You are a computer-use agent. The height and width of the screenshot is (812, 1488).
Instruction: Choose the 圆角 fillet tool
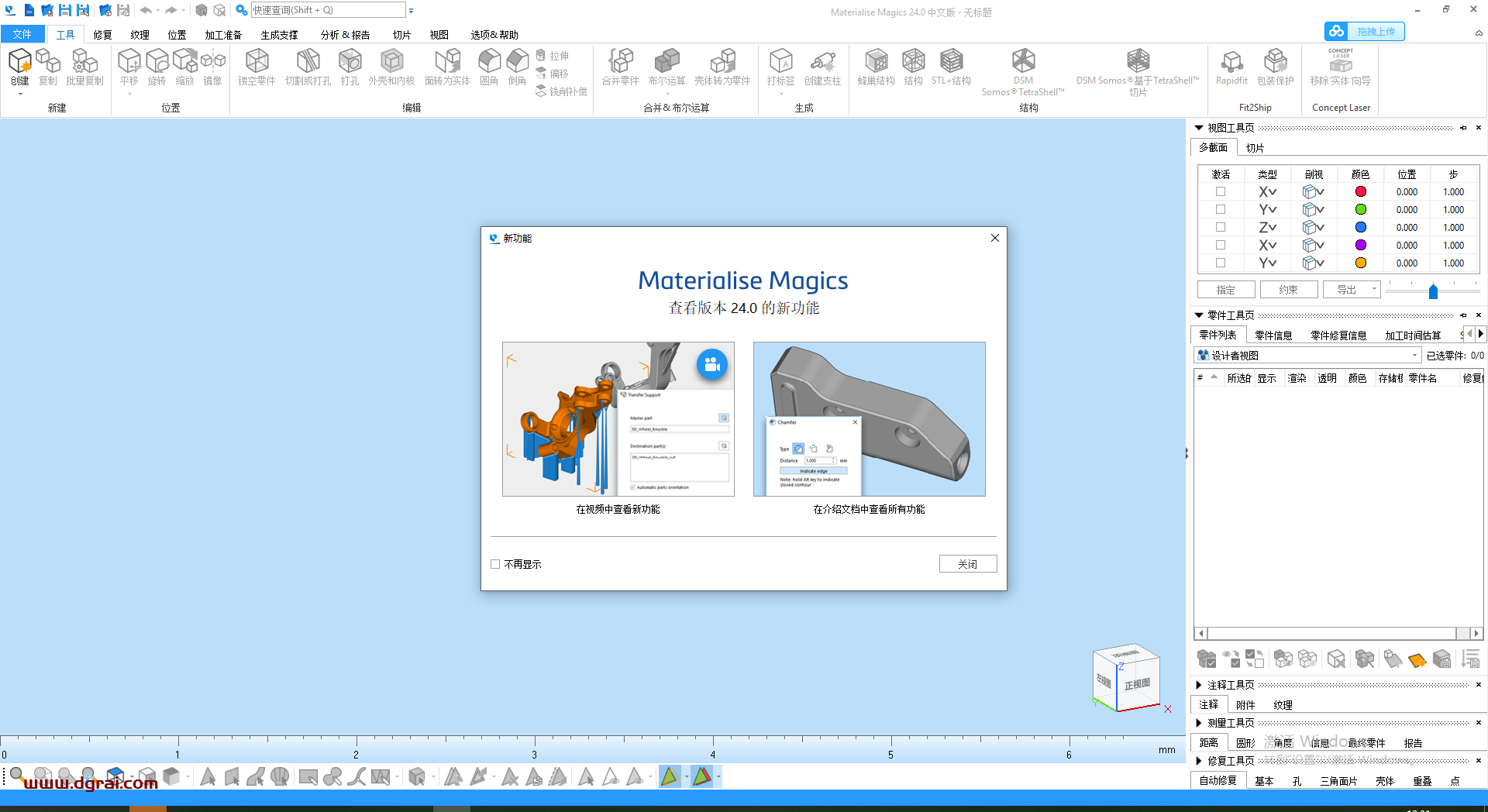[489, 67]
